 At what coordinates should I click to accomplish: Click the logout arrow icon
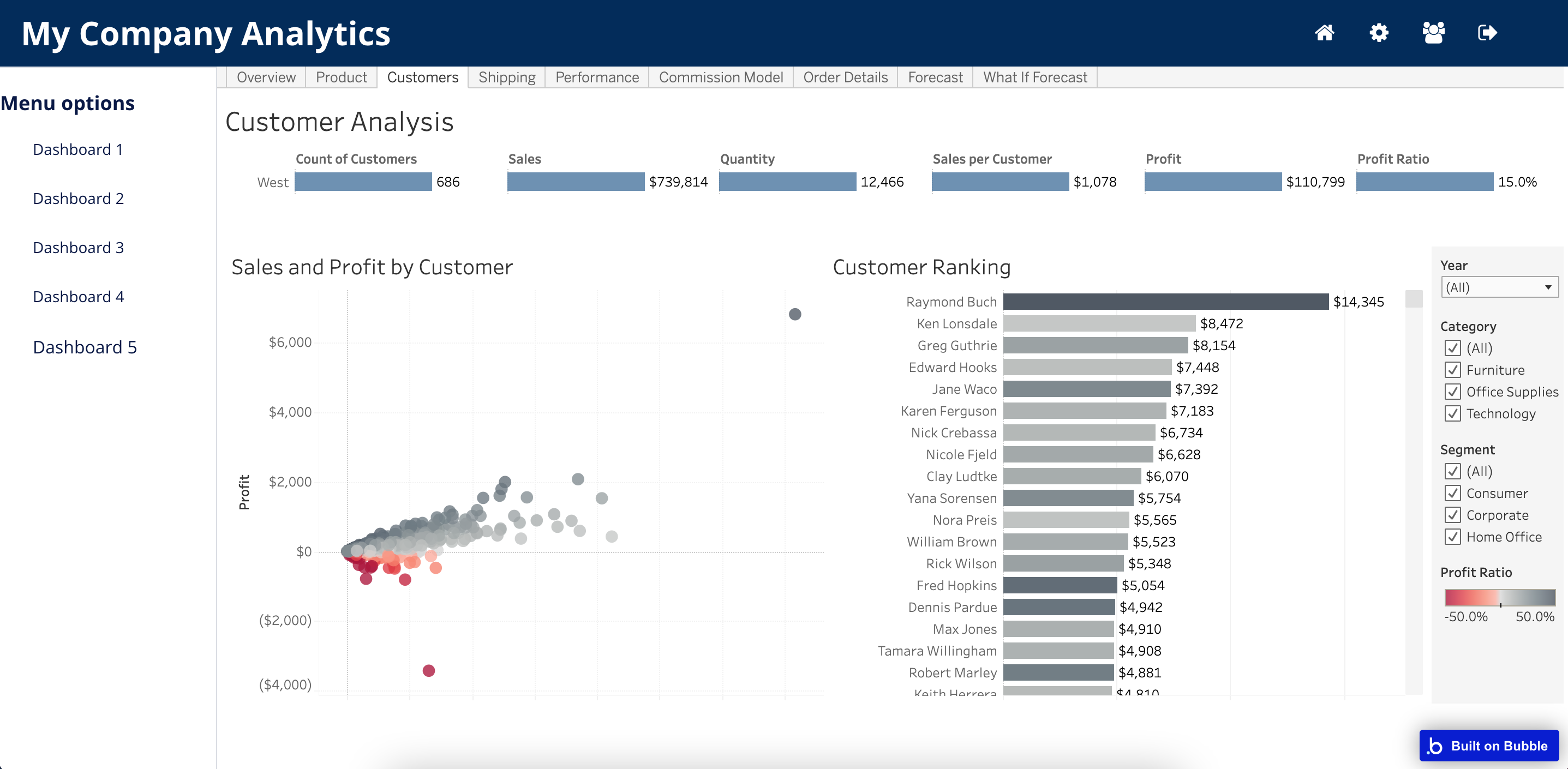1487,33
